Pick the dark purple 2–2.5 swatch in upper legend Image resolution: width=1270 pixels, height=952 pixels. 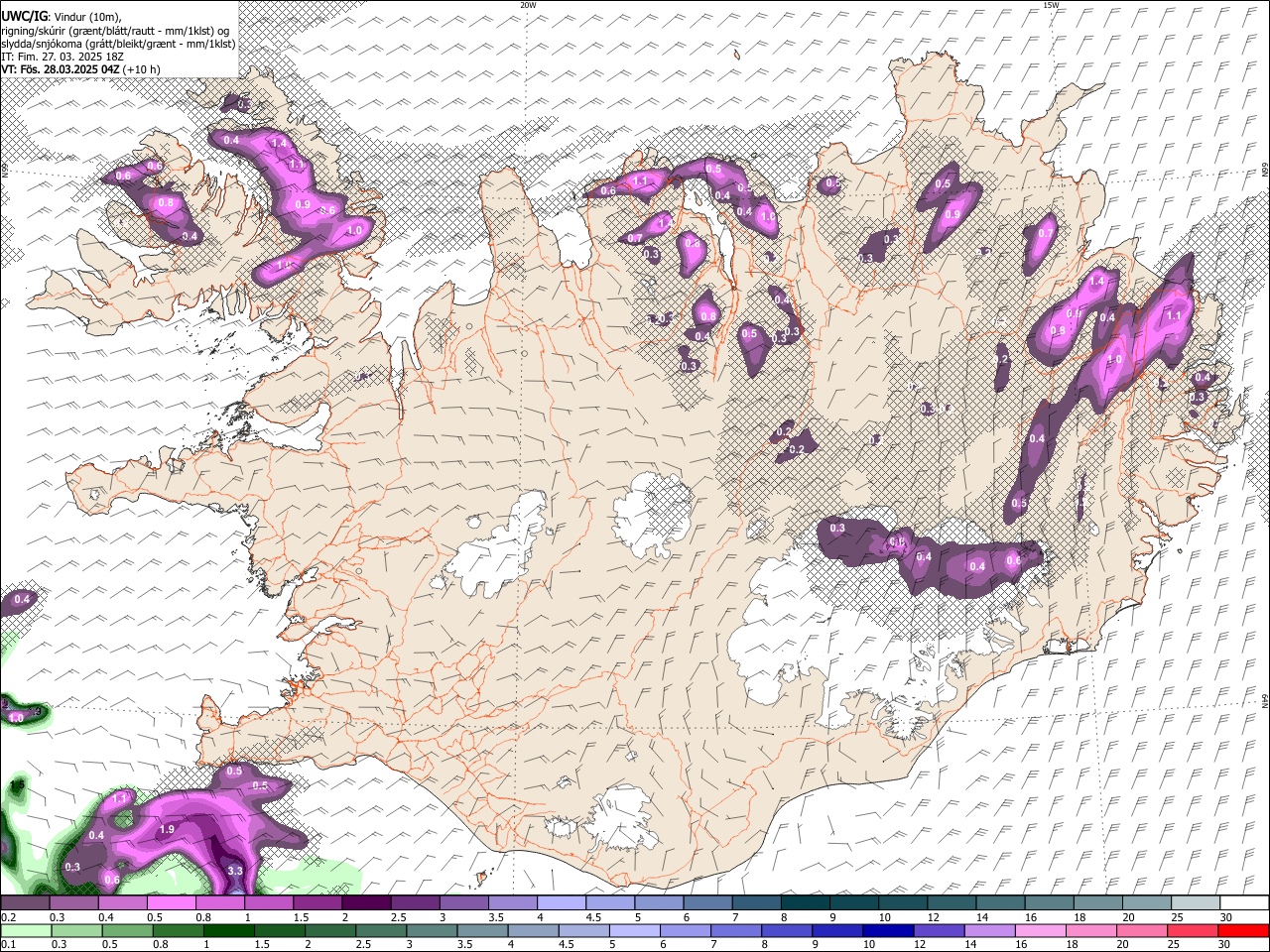[x=366, y=902]
